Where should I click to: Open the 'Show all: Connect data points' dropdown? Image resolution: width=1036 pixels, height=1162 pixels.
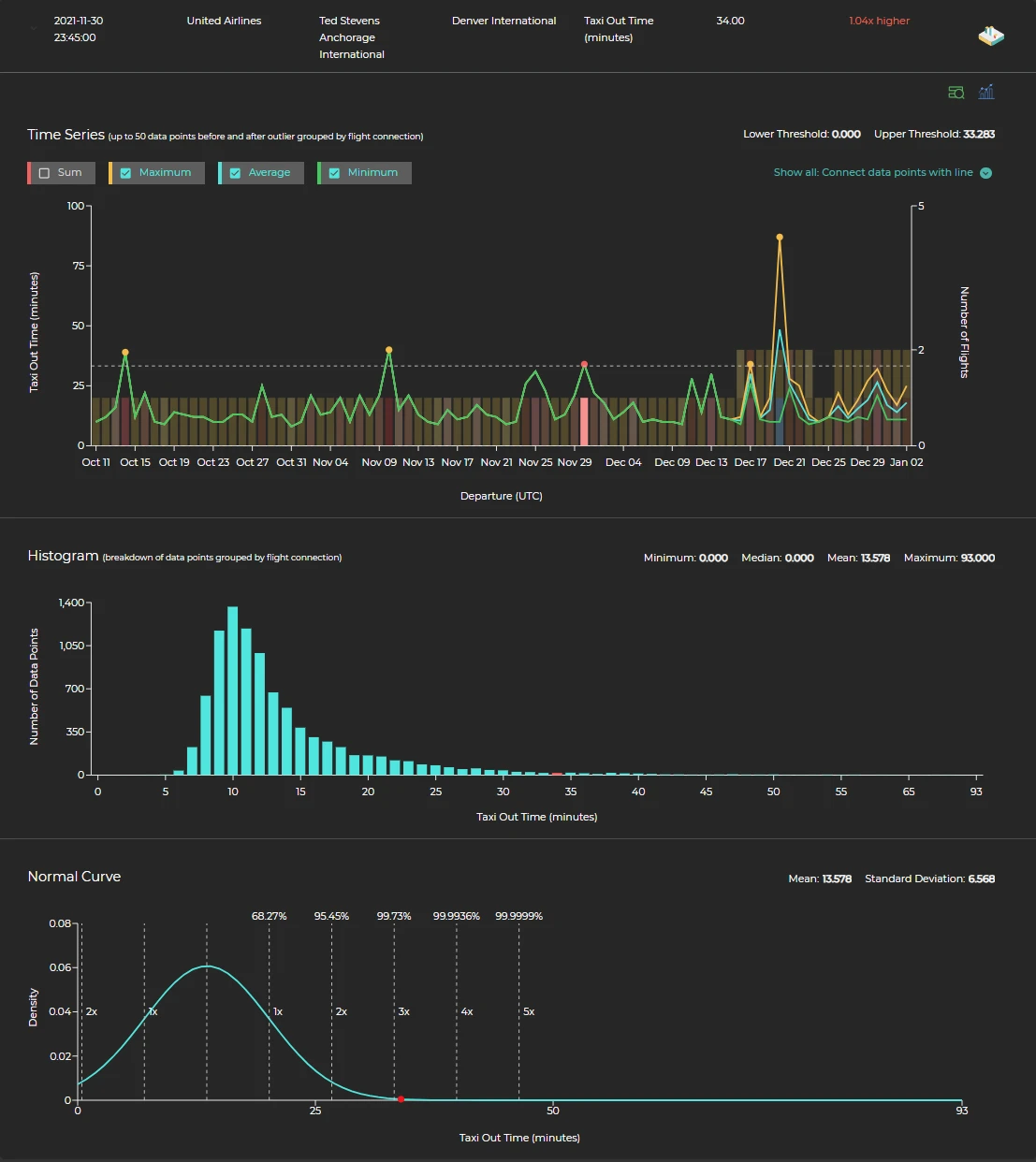[883, 173]
